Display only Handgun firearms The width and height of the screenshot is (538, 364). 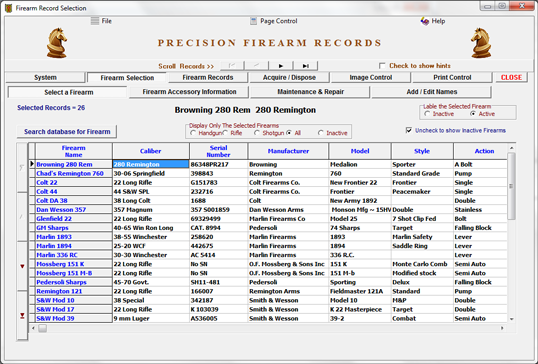[193, 133]
